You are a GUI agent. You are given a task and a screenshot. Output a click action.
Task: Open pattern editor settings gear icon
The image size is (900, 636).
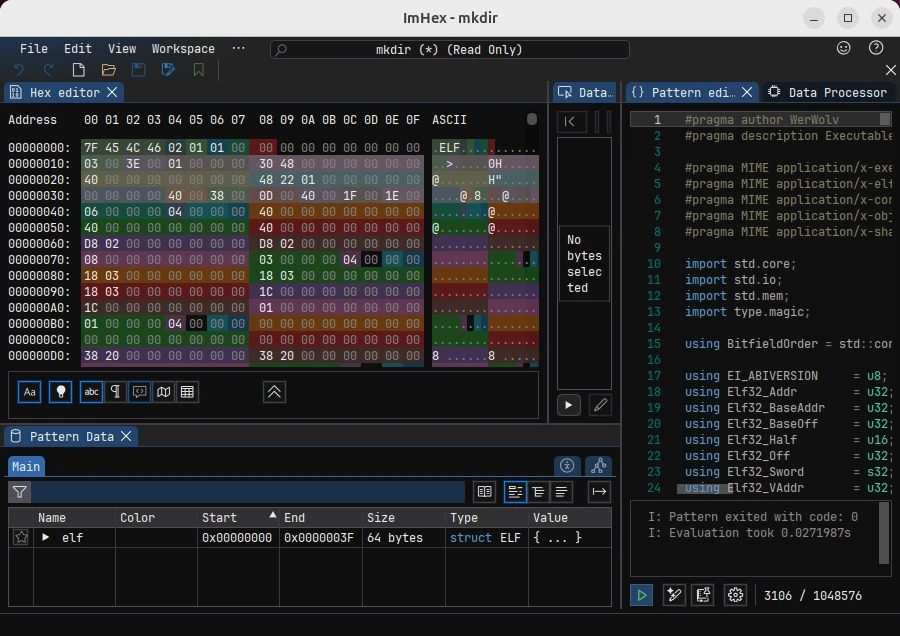coord(735,594)
